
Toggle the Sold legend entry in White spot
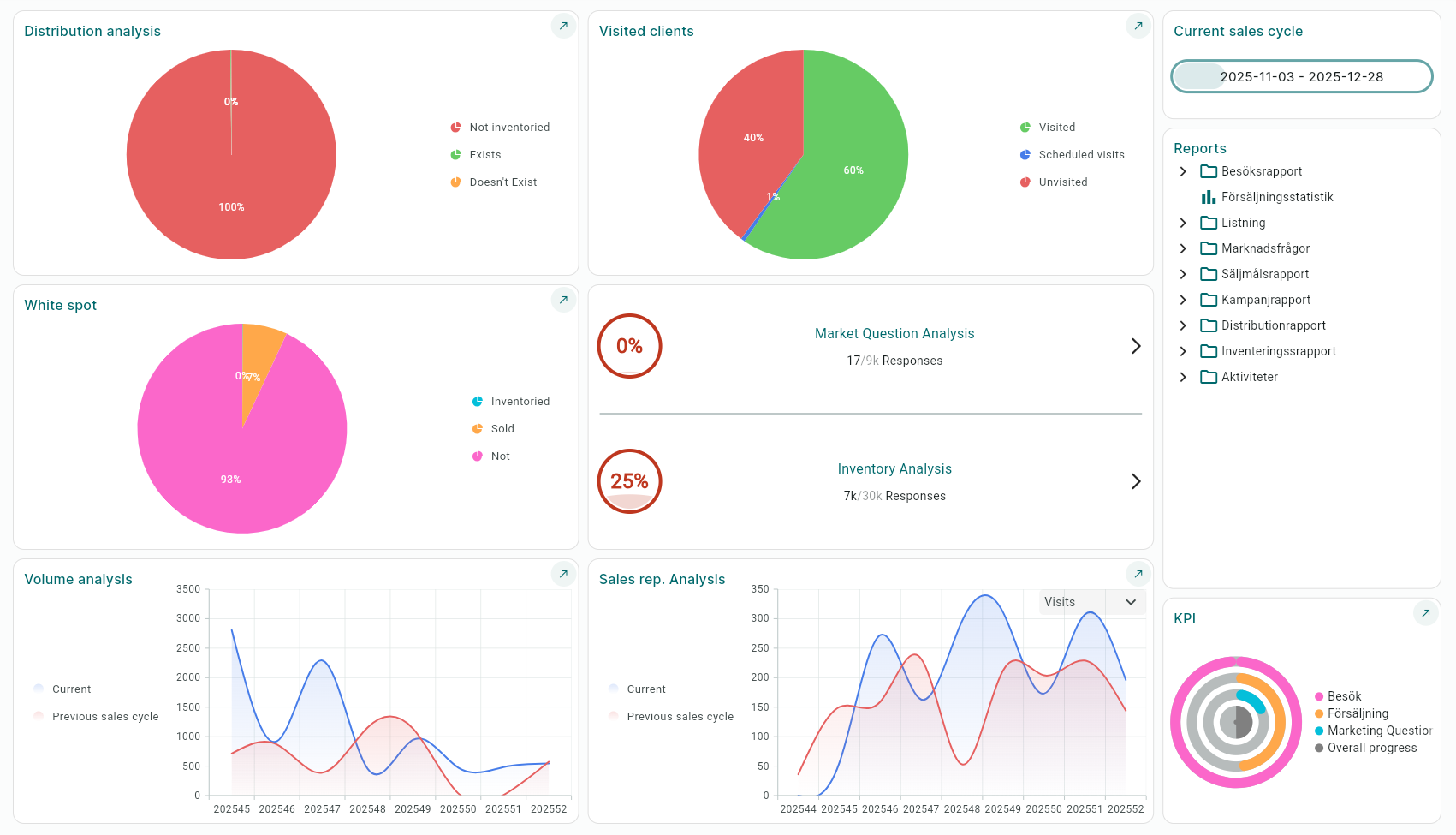493,429
